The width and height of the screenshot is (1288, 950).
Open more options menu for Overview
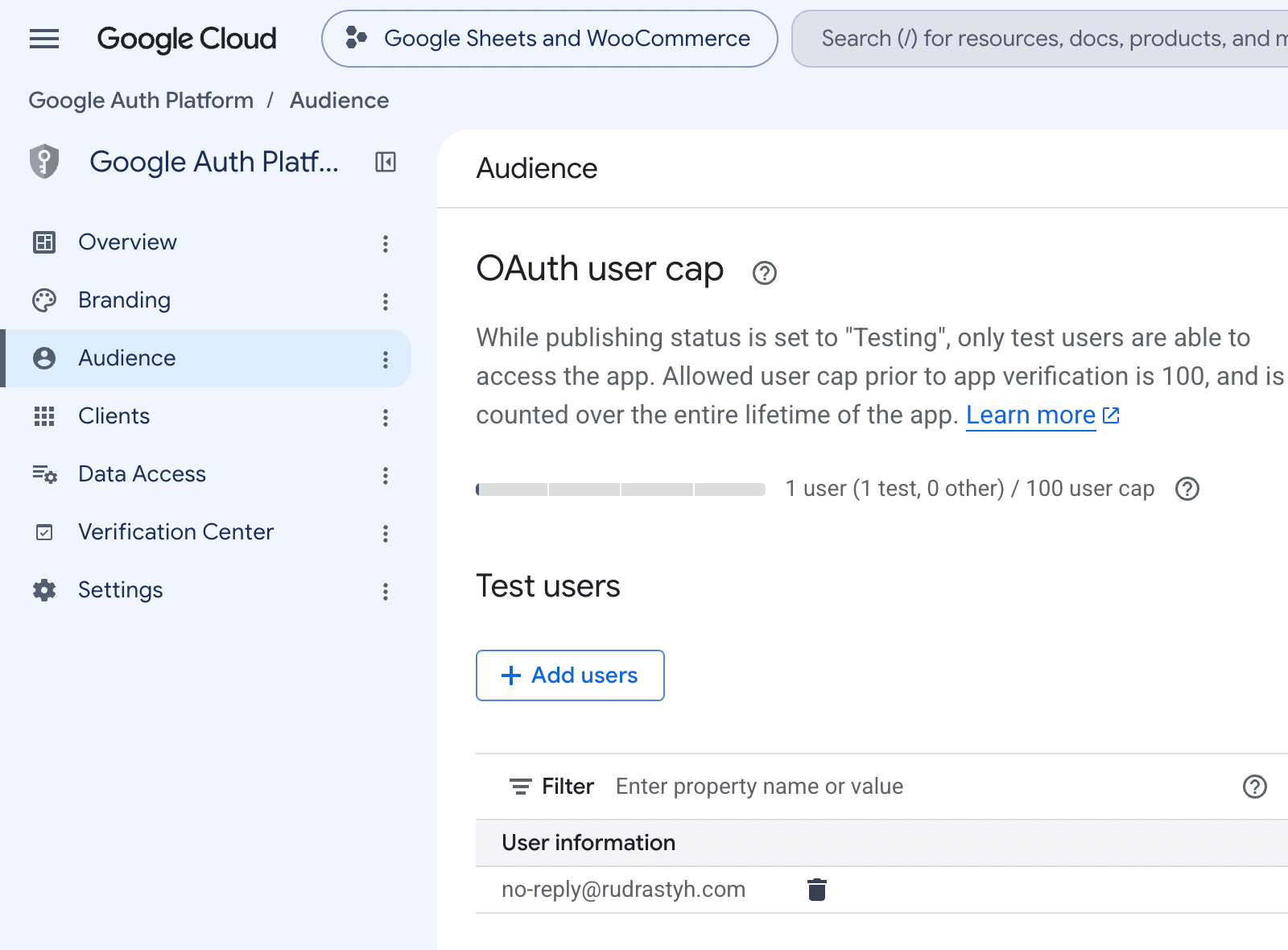coord(386,244)
